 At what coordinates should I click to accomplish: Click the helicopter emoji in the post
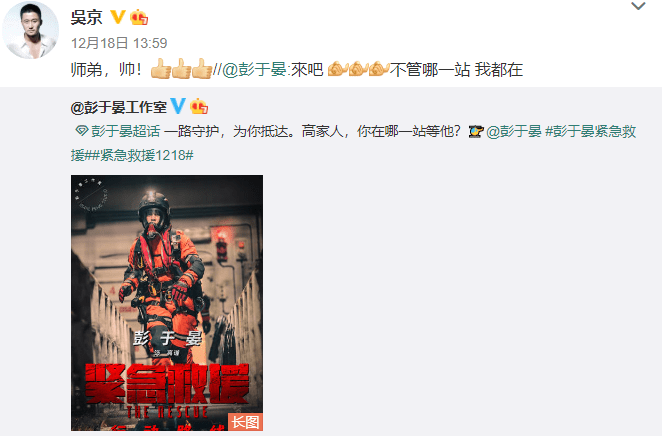click(x=476, y=132)
